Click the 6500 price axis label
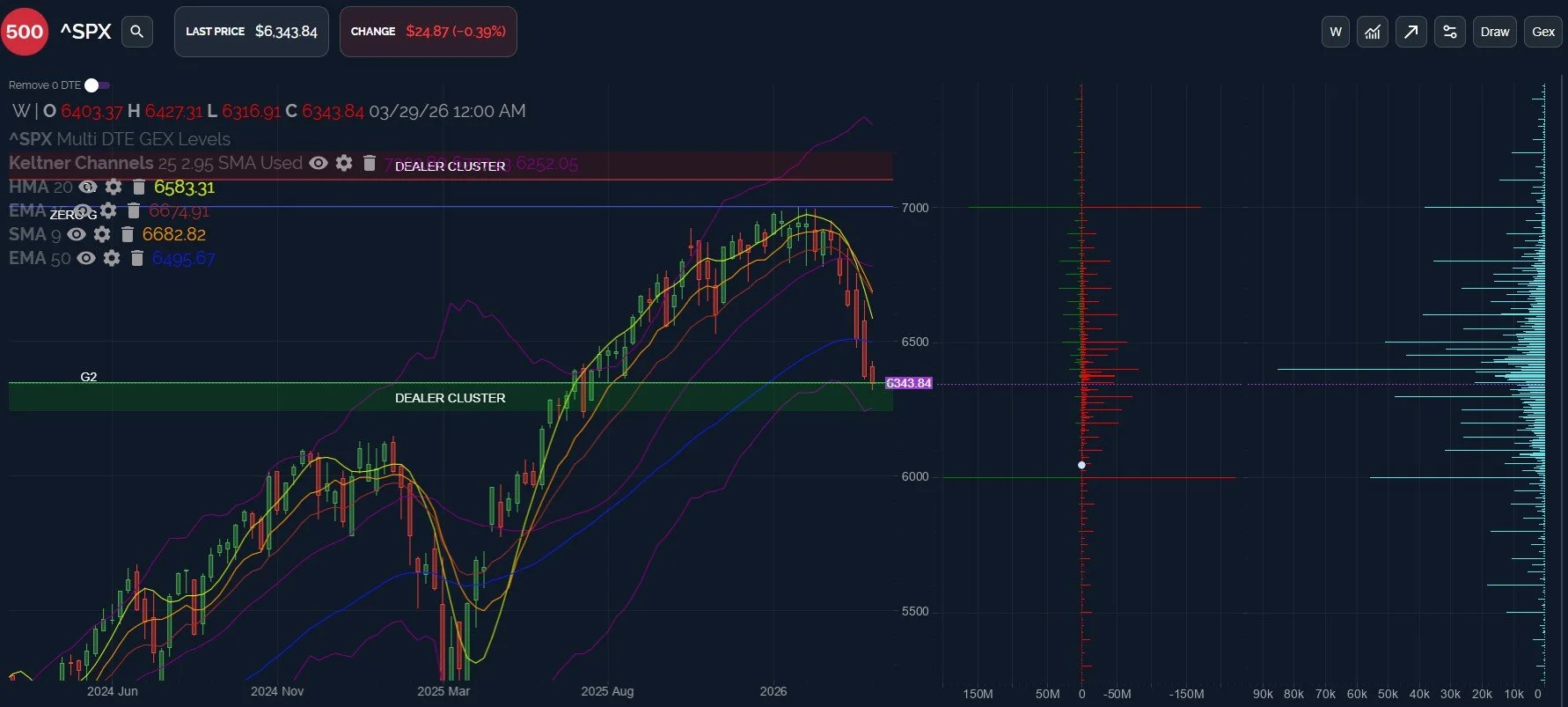The height and width of the screenshot is (707, 1568). point(915,342)
